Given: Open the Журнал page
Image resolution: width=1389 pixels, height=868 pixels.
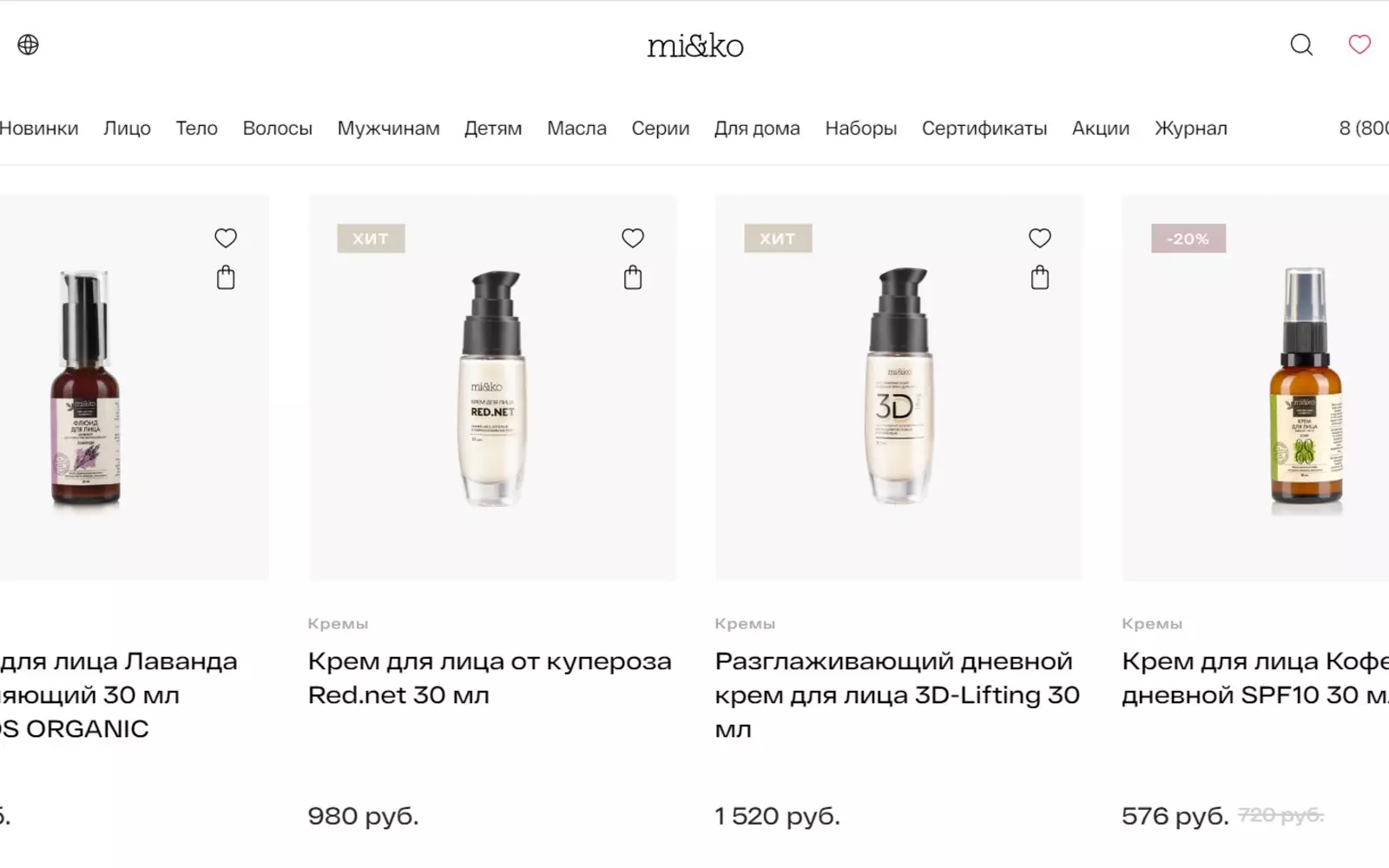Looking at the screenshot, I should [x=1190, y=128].
